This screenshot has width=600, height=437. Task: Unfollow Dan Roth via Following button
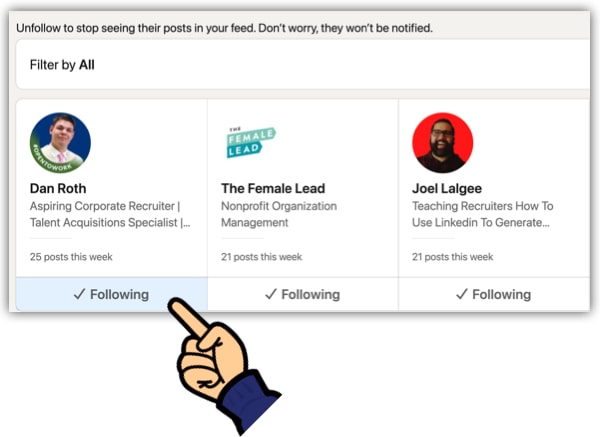tap(111, 294)
